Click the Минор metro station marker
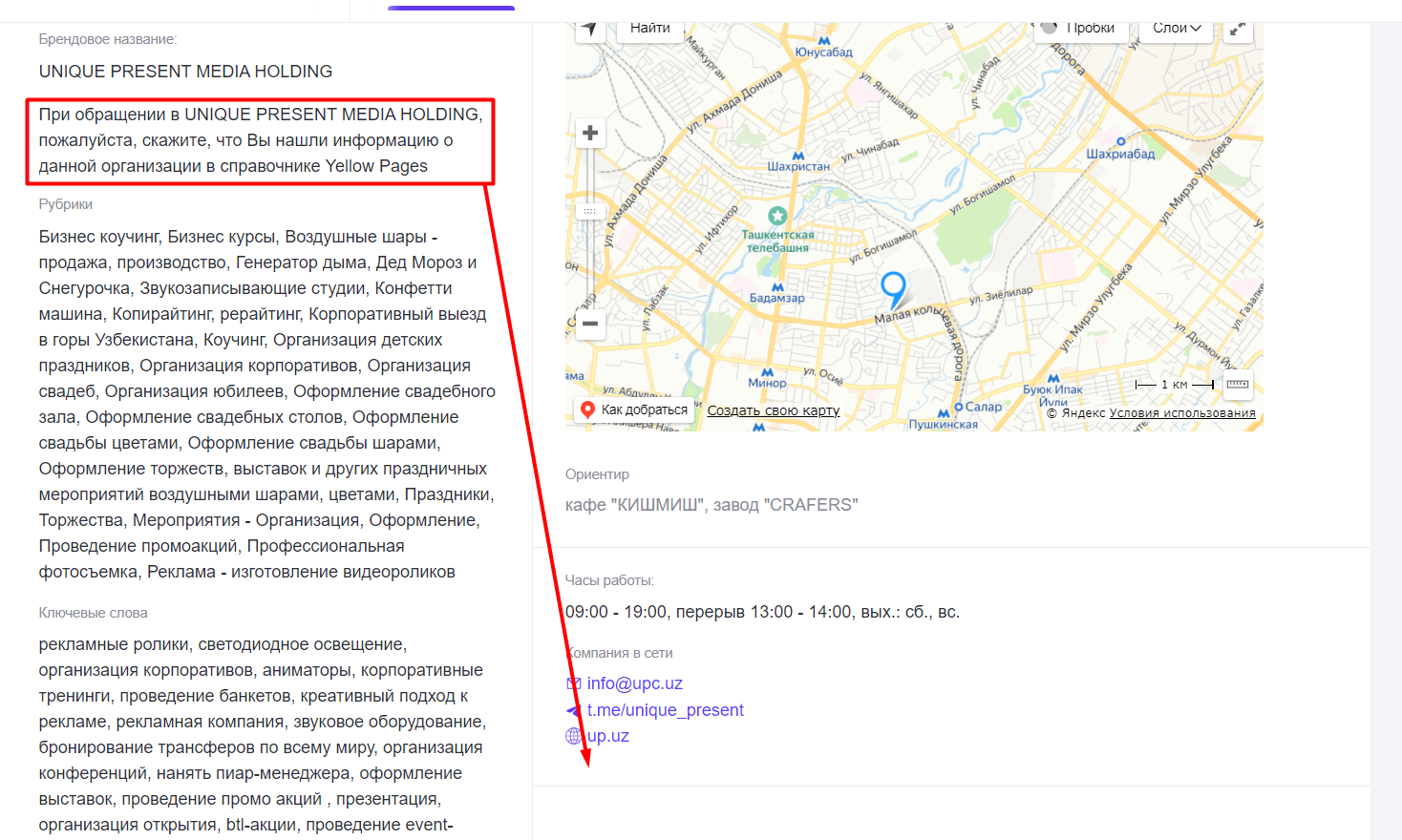This screenshot has width=1402, height=840. tap(767, 372)
